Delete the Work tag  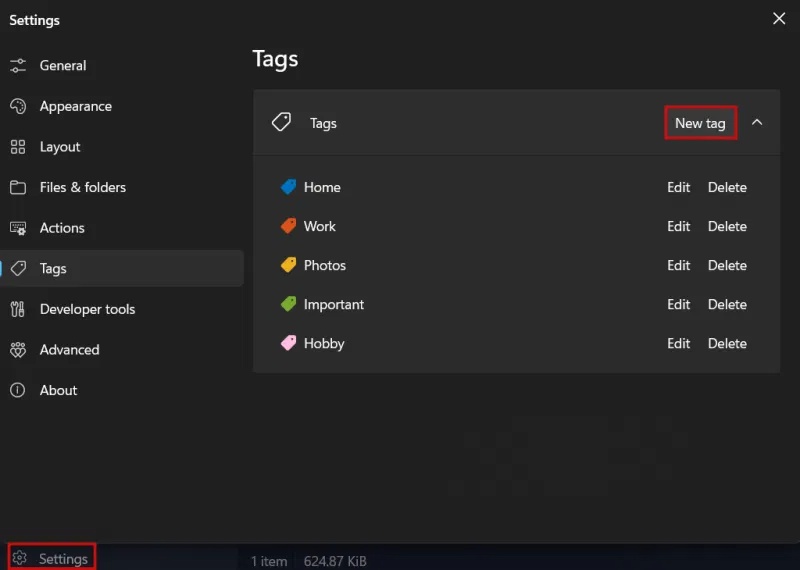tap(727, 226)
